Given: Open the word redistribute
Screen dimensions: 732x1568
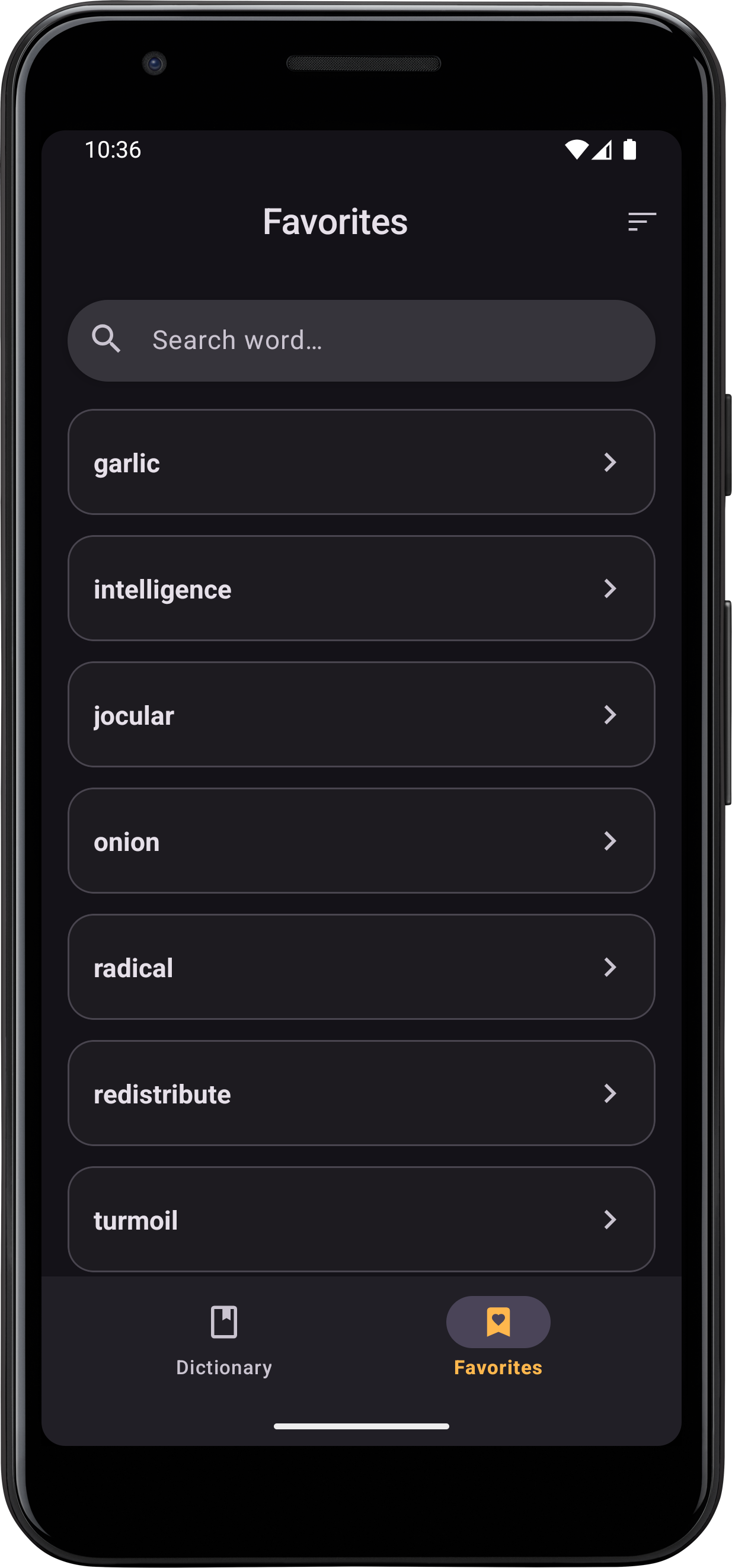Looking at the screenshot, I should (x=162, y=1095).
